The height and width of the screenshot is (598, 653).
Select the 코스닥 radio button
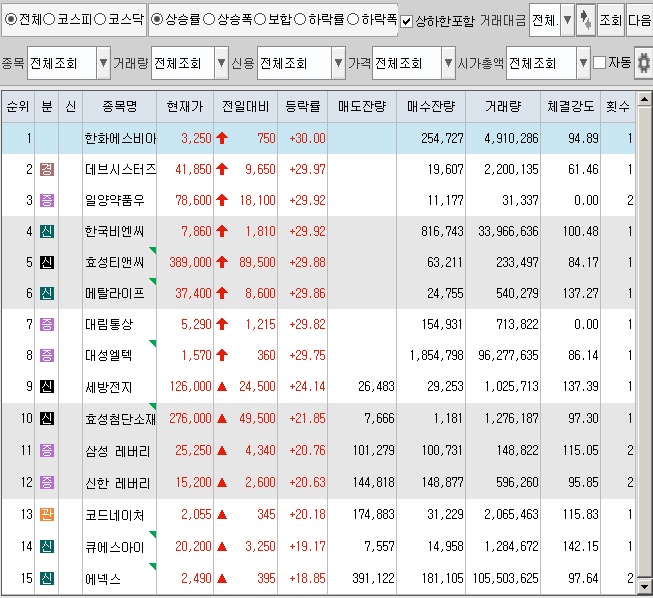click(x=100, y=20)
